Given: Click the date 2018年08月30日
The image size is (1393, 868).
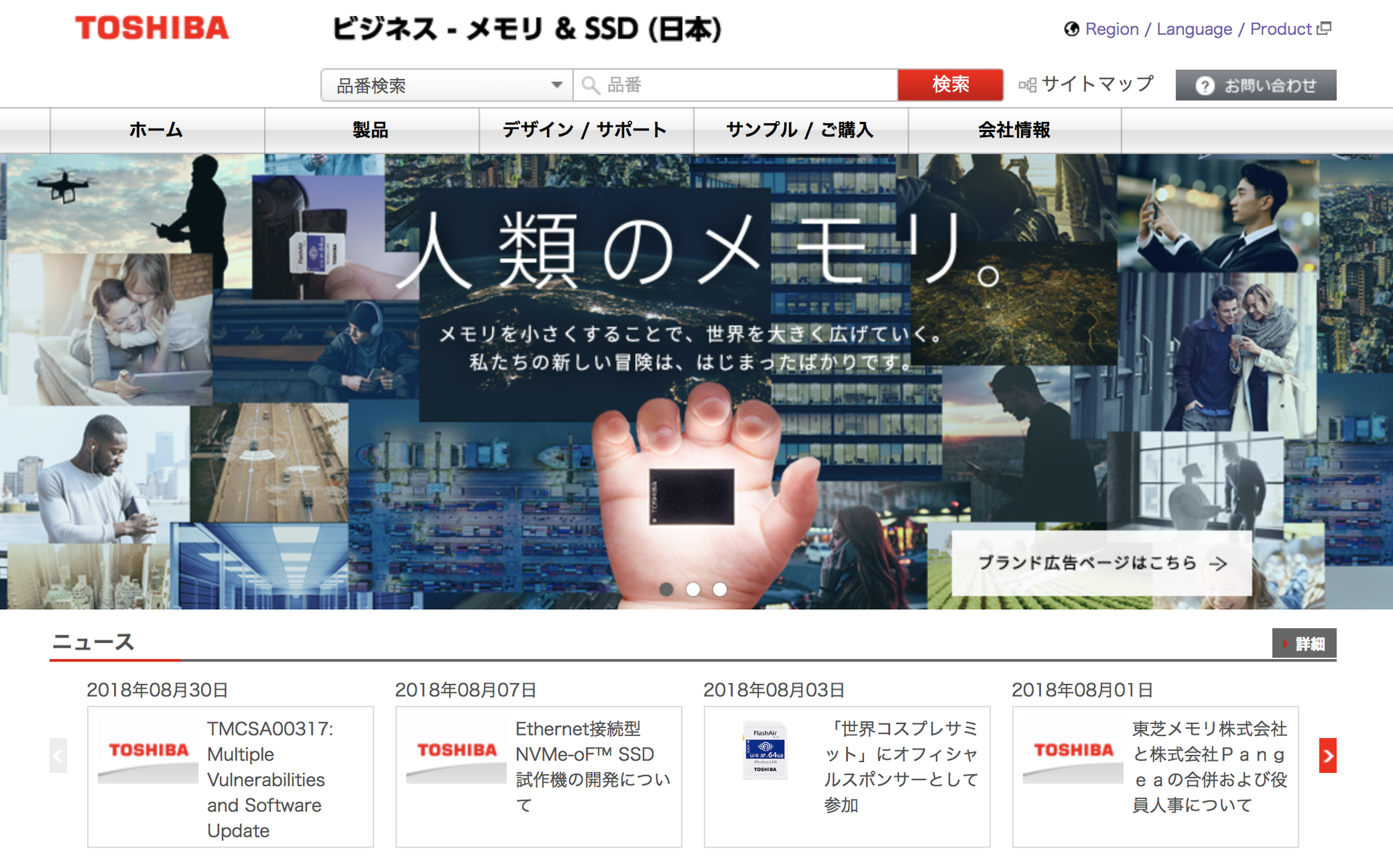Looking at the screenshot, I should 157,690.
